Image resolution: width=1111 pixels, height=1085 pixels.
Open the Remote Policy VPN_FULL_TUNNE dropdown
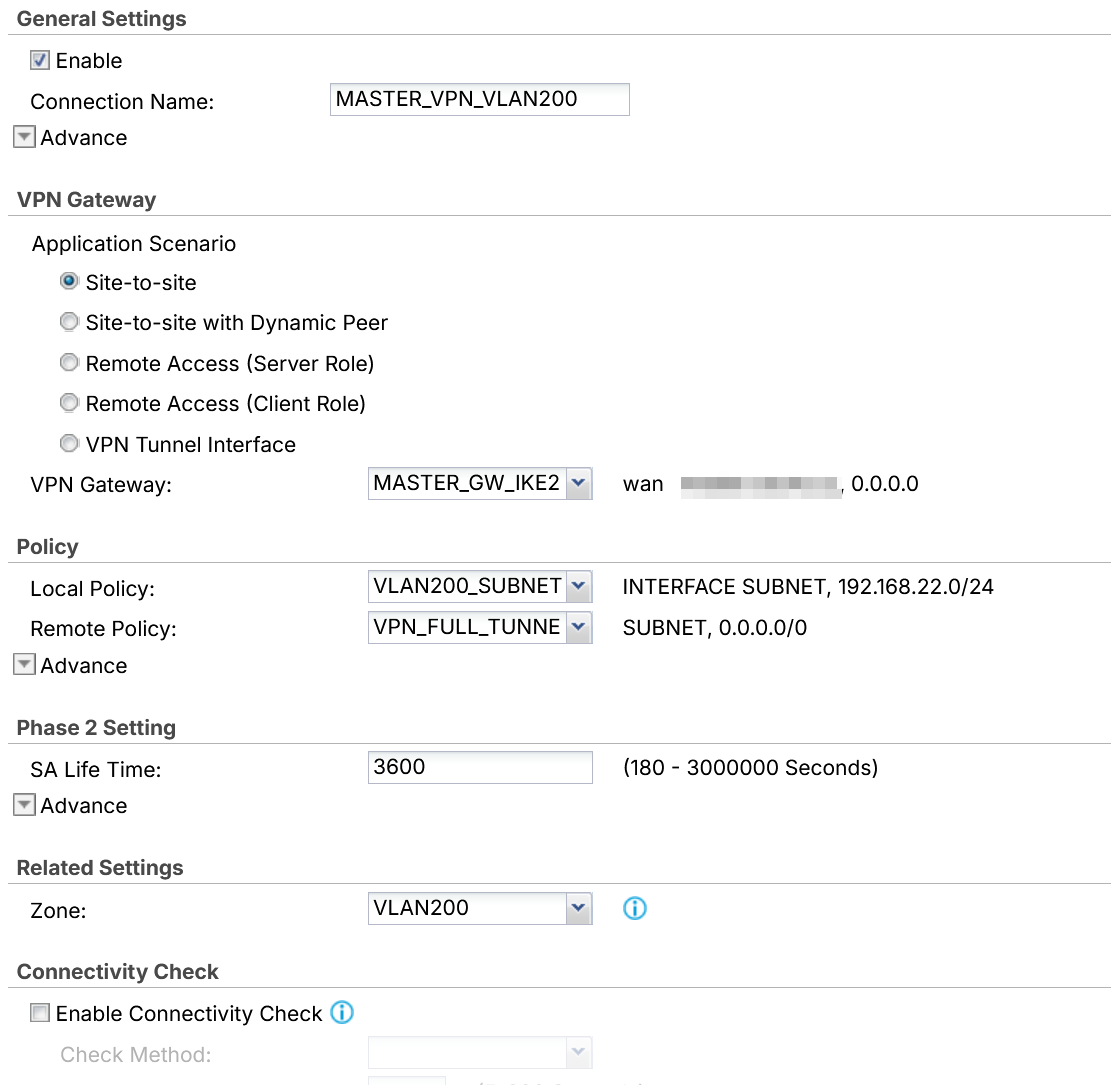(x=480, y=627)
